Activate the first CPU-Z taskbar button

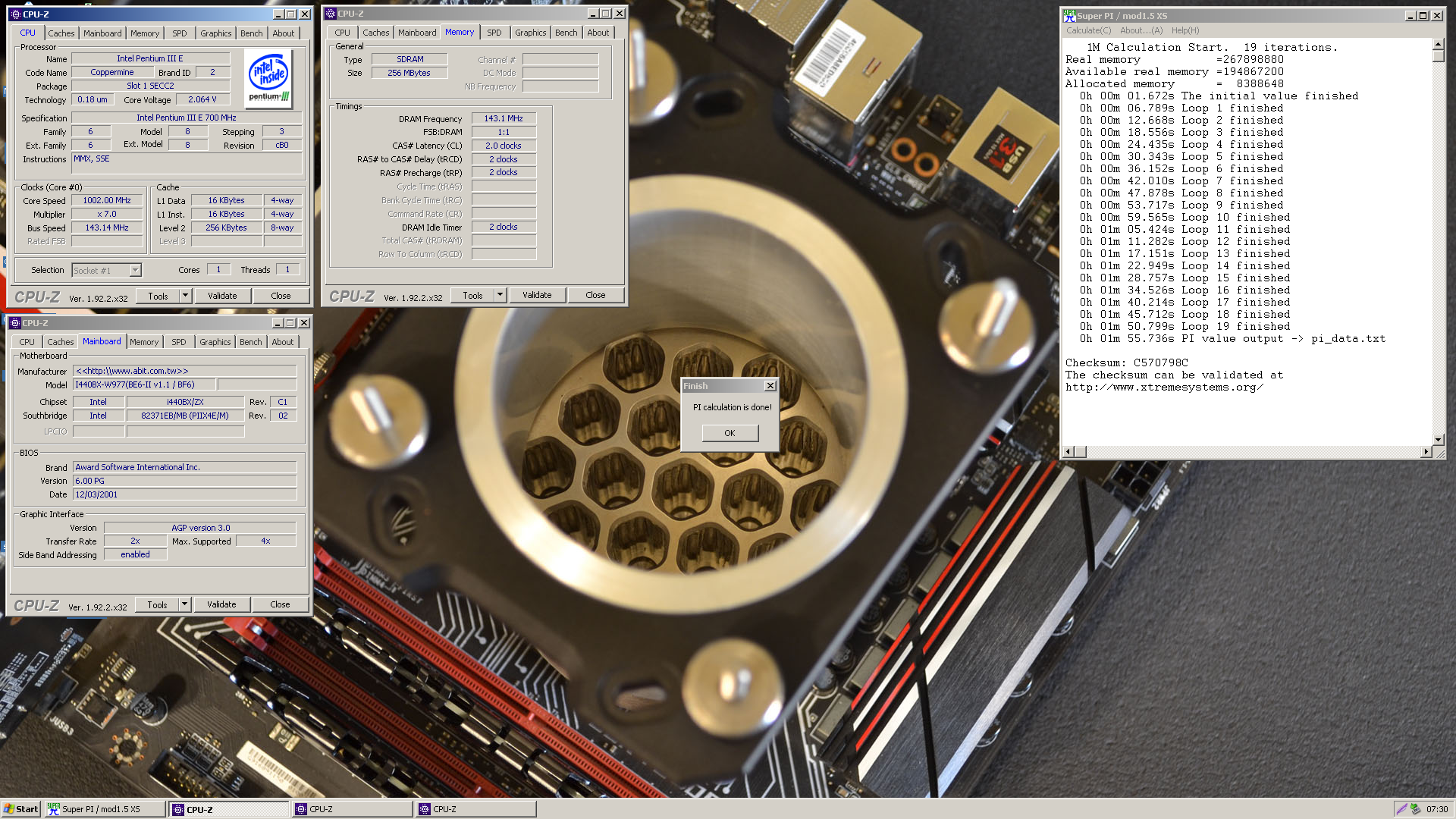click(229, 809)
